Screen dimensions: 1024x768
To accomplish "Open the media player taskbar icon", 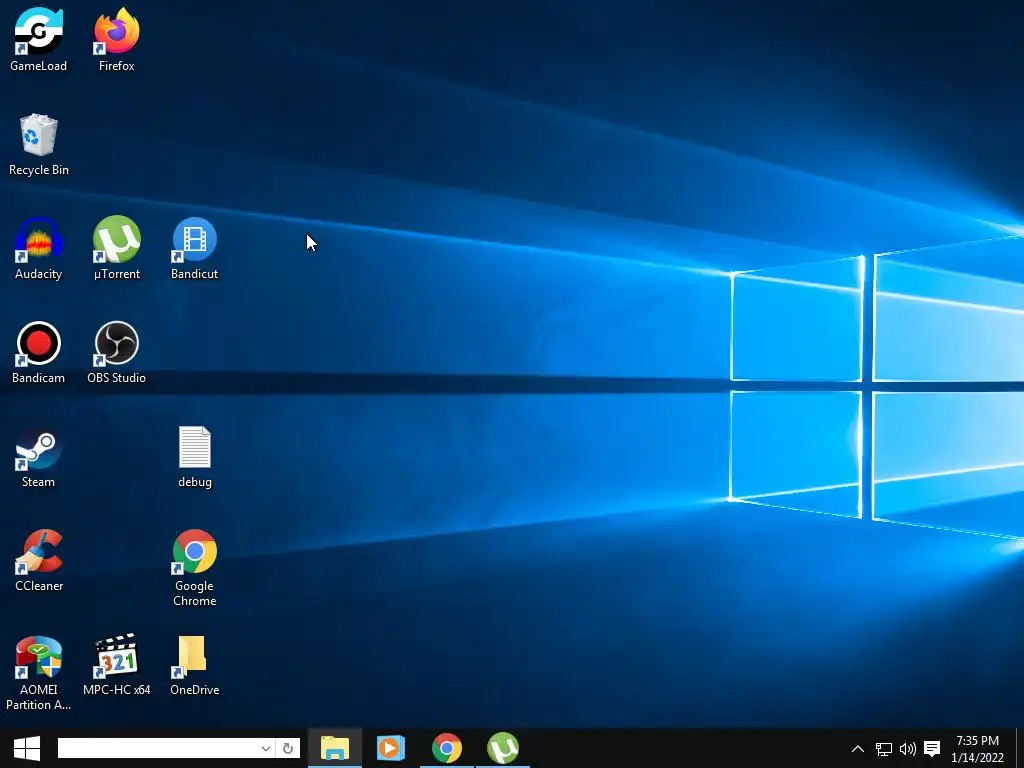I will 391,748.
